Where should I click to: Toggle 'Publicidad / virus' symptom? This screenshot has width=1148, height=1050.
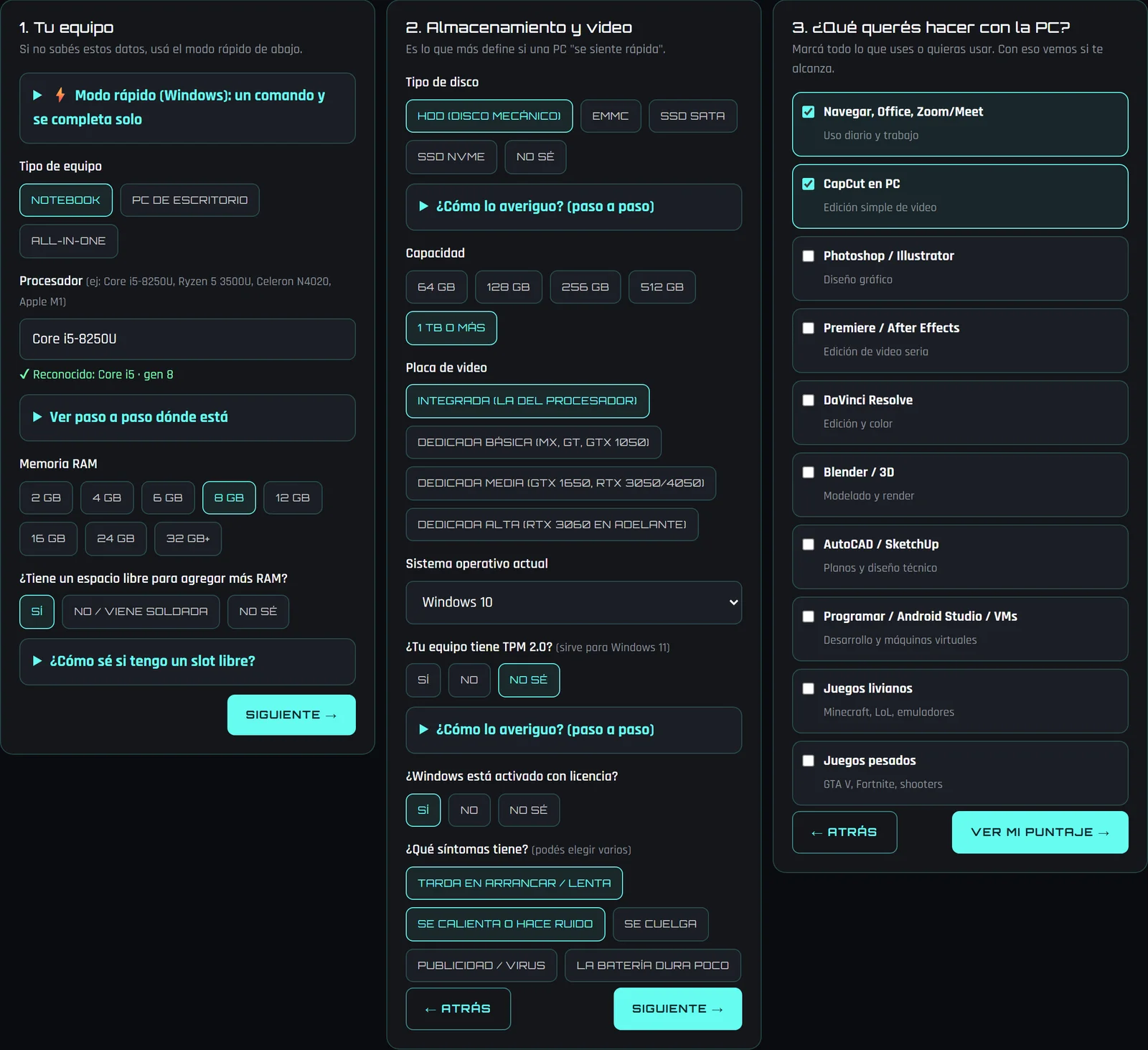pos(481,966)
